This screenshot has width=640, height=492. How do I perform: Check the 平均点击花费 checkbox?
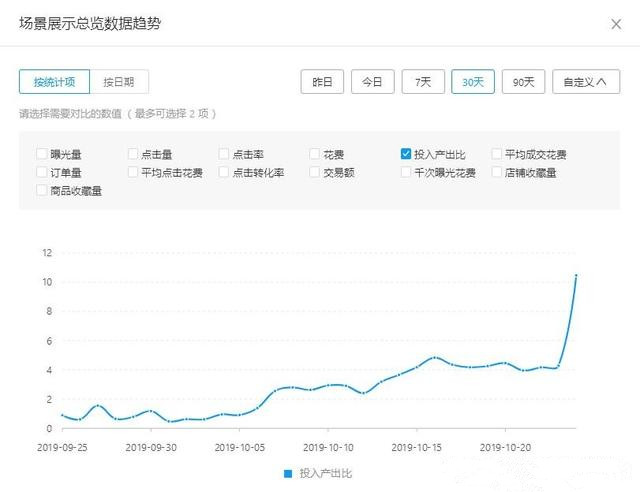click(133, 172)
